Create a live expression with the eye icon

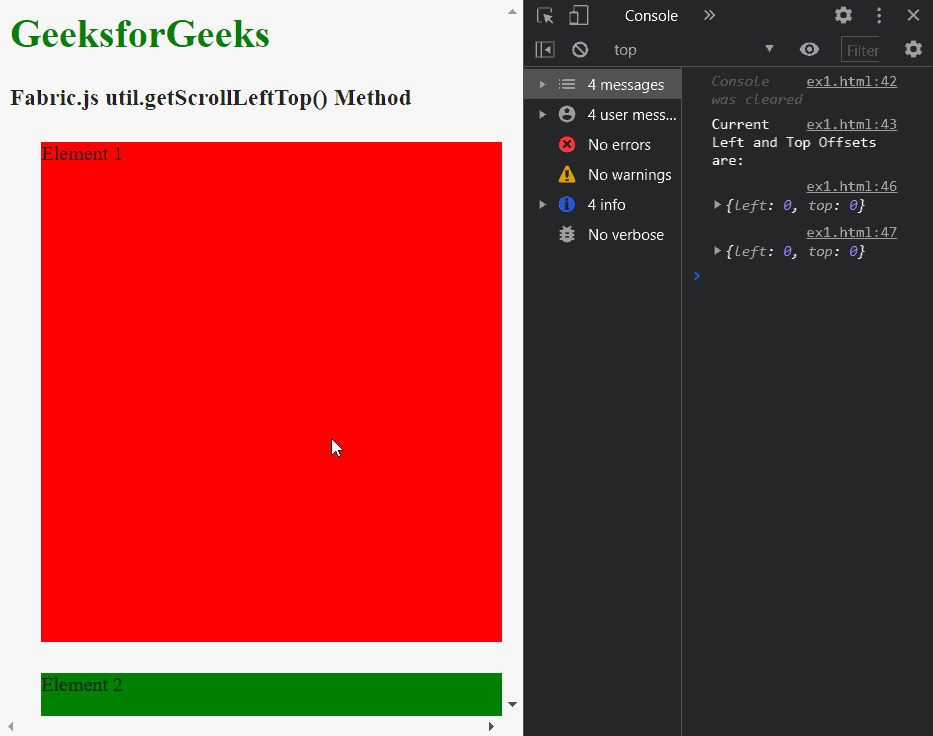pyautogui.click(x=810, y=49)
